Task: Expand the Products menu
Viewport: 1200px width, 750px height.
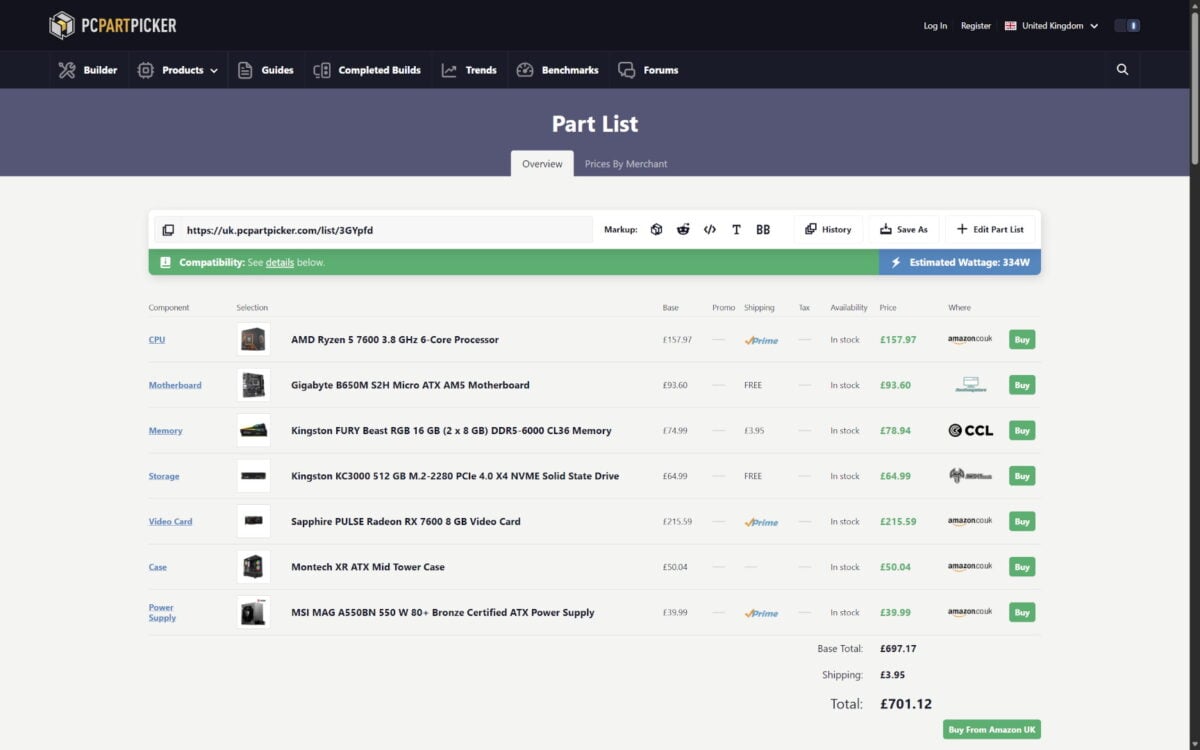Action: tap(178, 70)
